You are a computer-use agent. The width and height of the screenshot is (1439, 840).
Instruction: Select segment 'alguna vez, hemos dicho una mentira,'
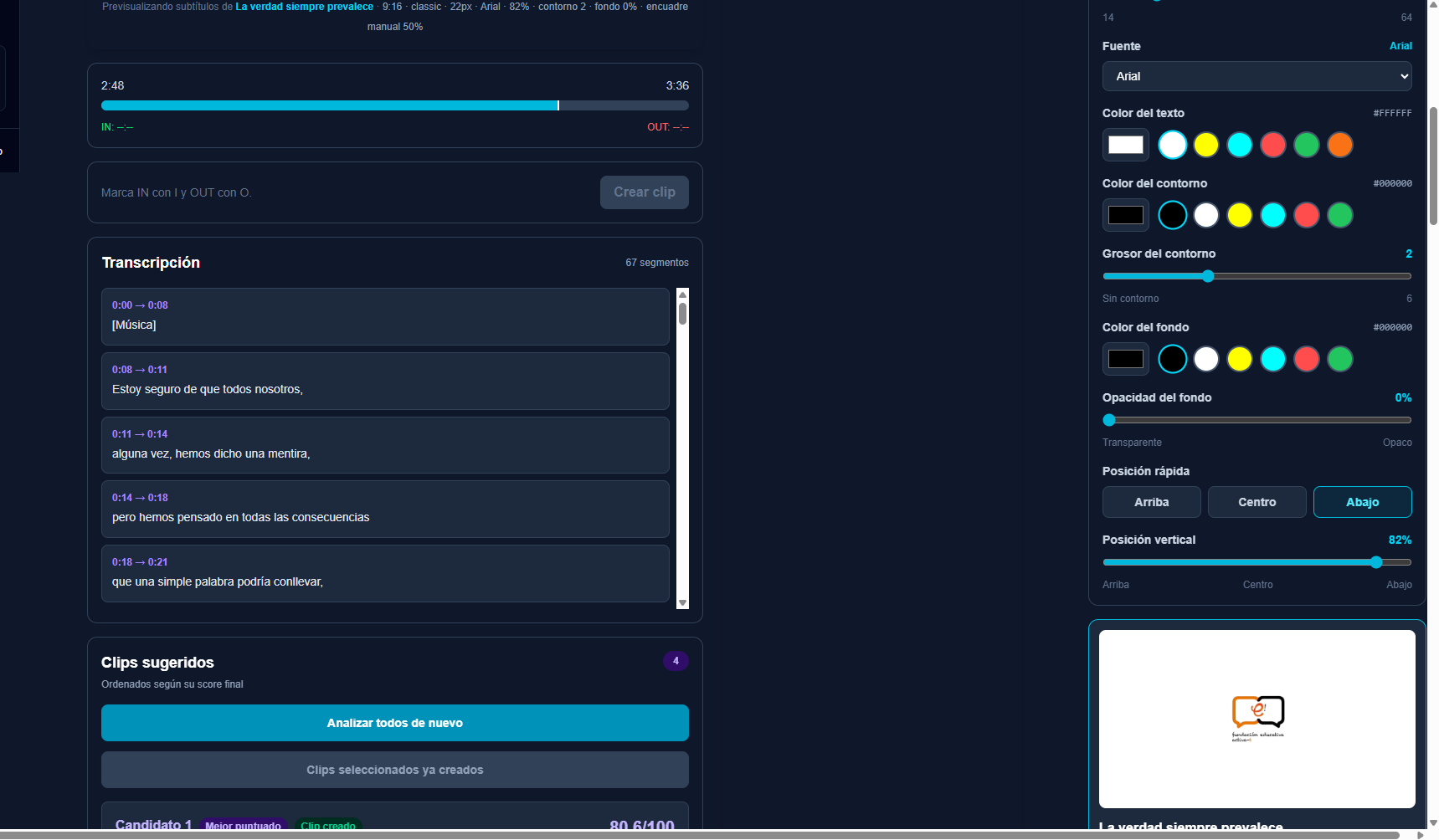385,445
